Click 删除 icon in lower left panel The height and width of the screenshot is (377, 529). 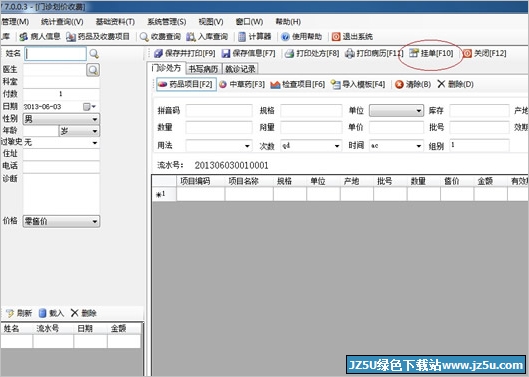pos(75,313)
